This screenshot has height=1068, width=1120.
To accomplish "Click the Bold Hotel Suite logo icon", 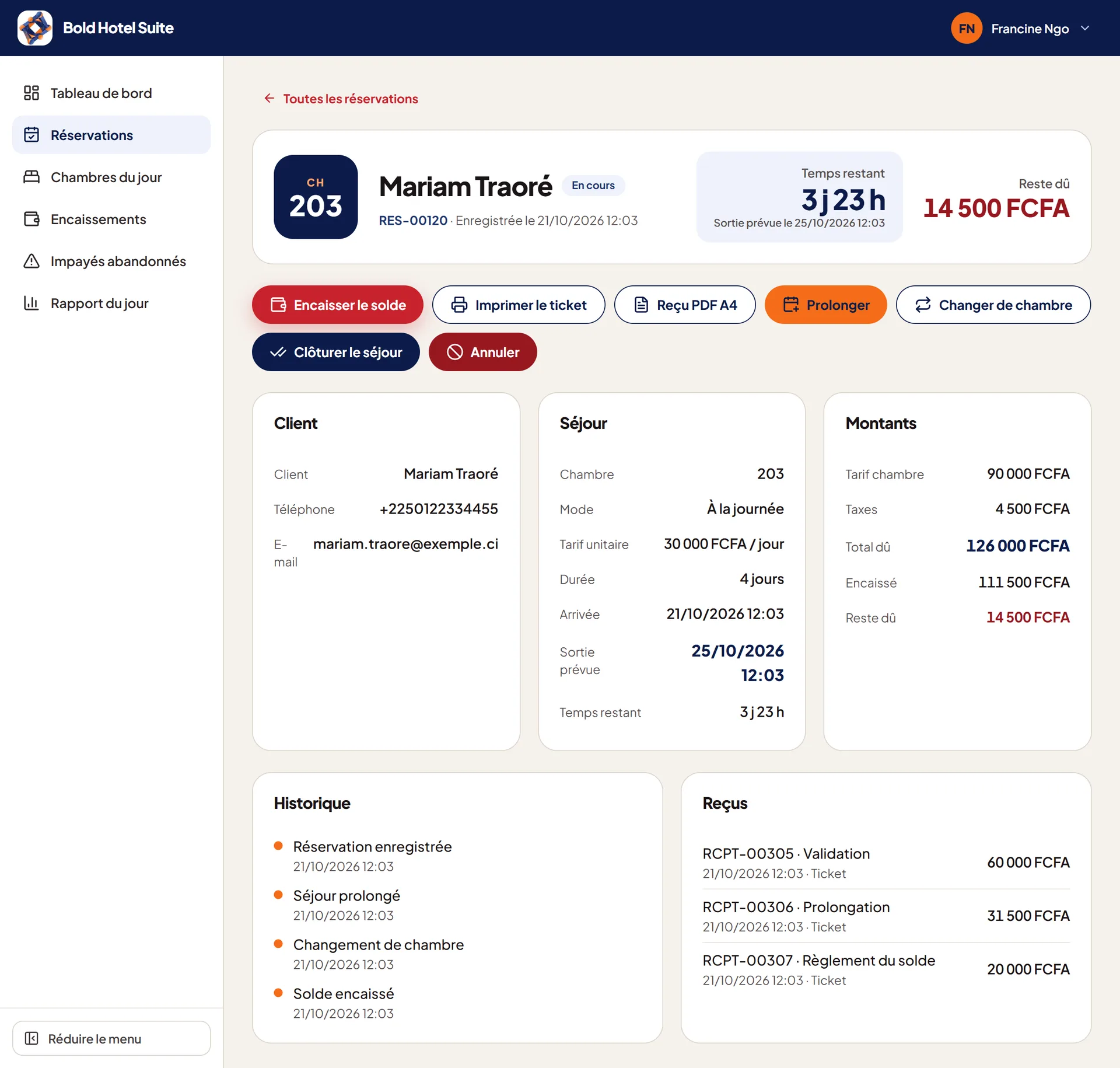I will coord(35,28).
